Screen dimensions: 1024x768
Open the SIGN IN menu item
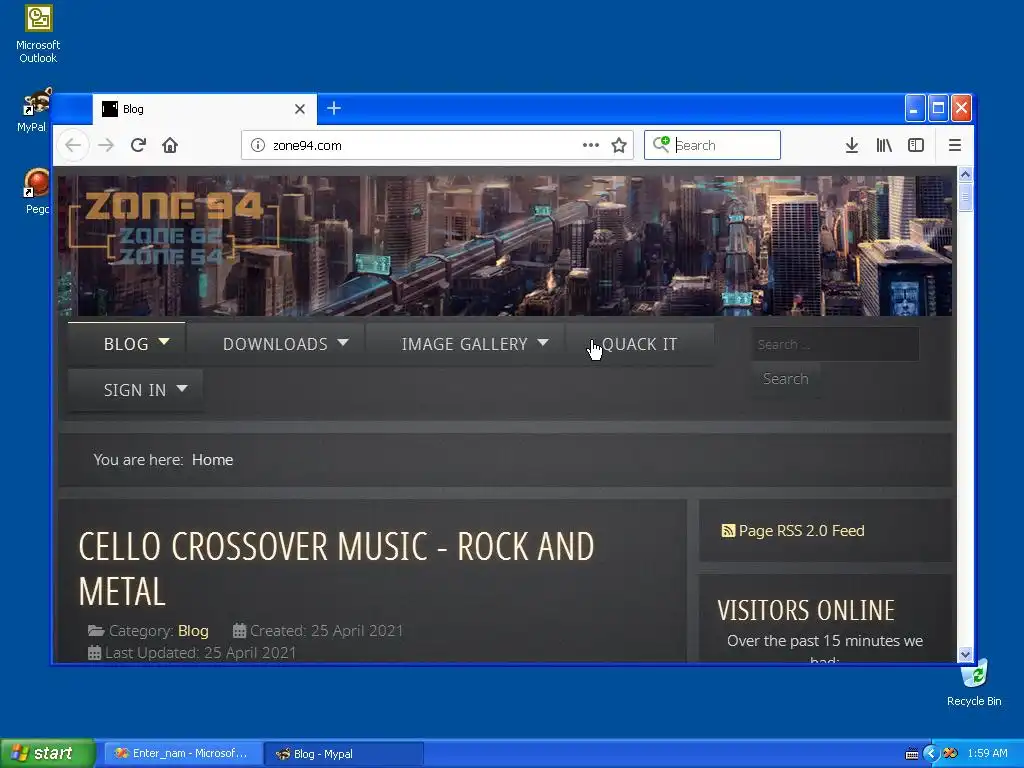pos(135,390)
